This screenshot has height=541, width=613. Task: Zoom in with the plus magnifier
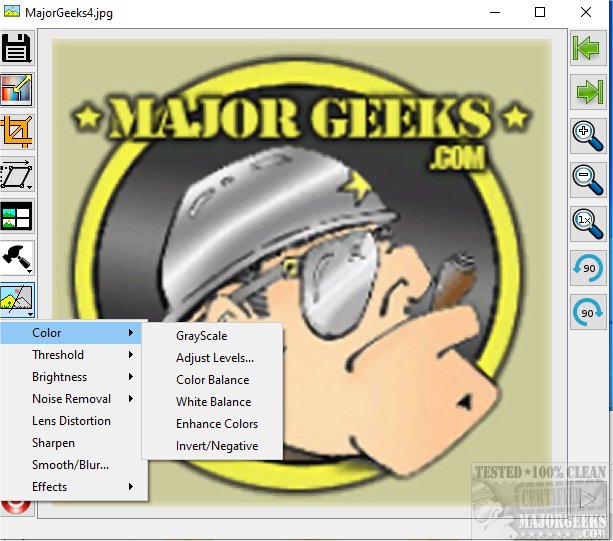coord(588,136)
